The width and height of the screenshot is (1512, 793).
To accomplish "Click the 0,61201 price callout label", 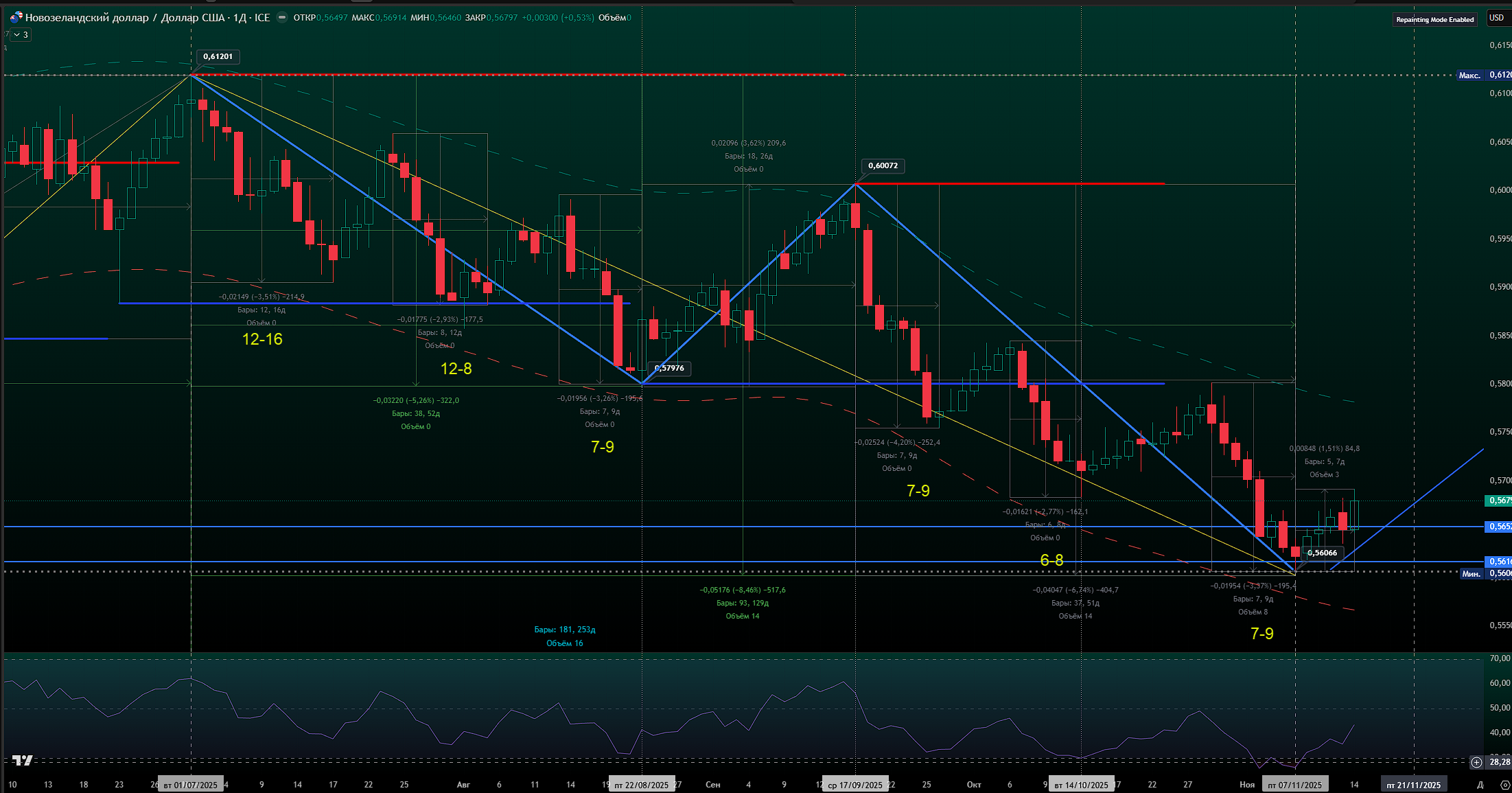I will [218, 56].
